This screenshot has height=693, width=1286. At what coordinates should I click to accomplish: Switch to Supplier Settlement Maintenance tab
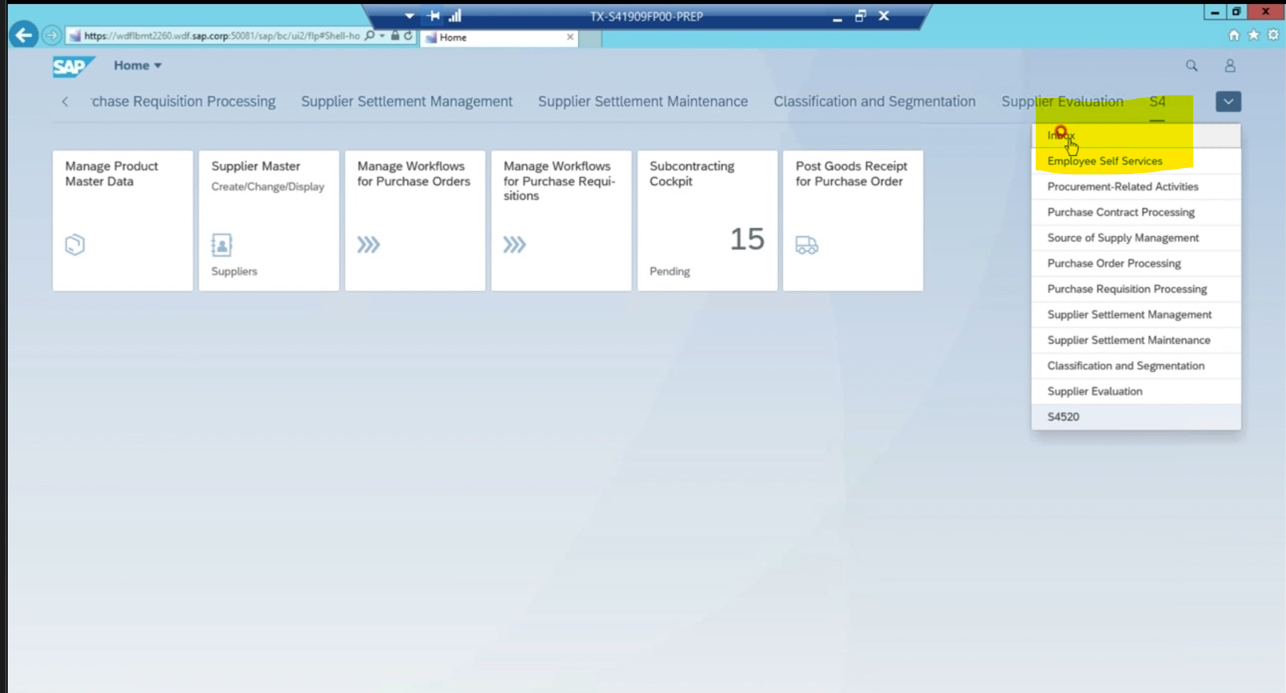coord(643,101)
